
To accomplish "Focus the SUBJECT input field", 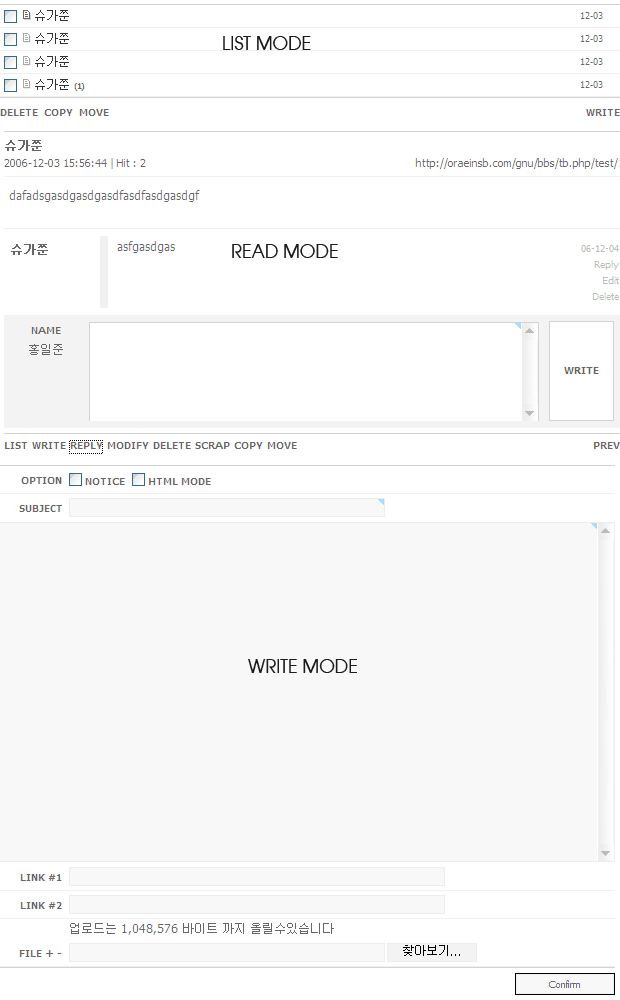I will coord(226,508).
